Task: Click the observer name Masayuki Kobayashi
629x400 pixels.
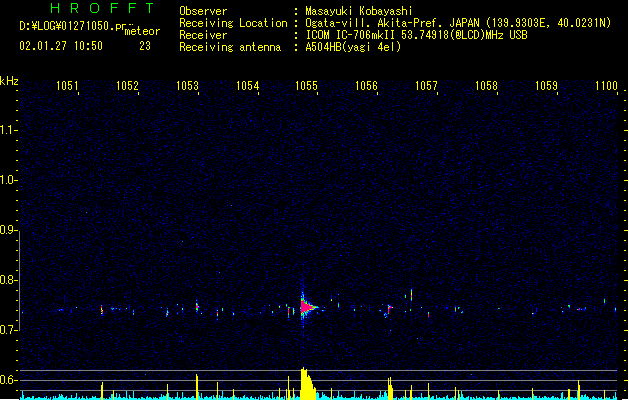Action: (359, 11)
